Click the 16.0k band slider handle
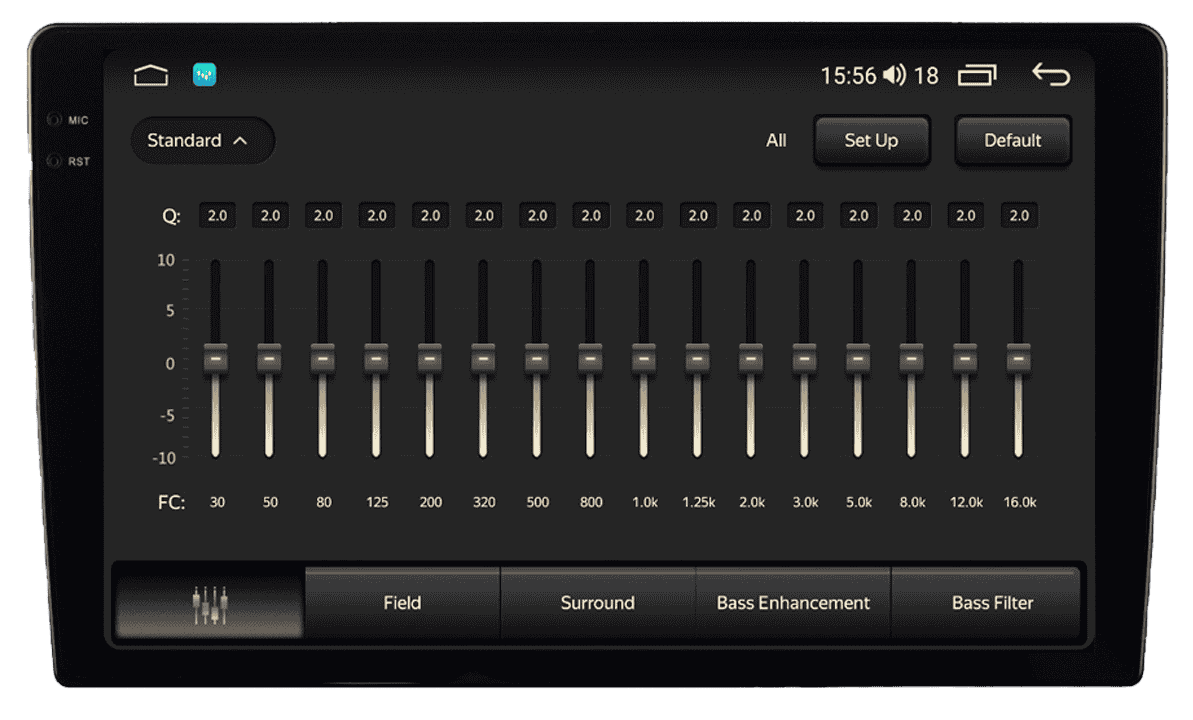 coord(1018,358)
